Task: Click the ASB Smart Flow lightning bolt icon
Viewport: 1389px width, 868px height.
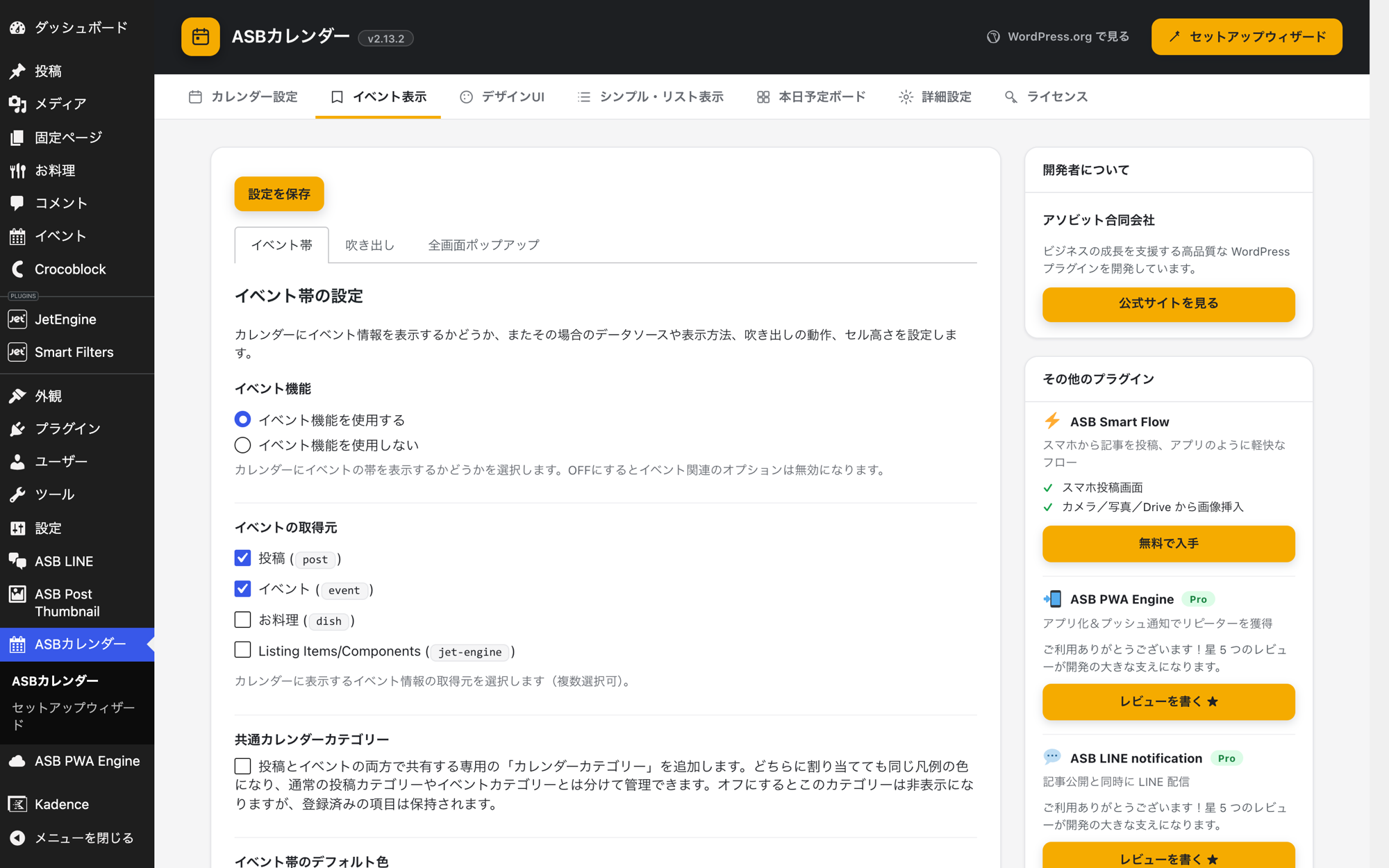Action: (1052, 421)
